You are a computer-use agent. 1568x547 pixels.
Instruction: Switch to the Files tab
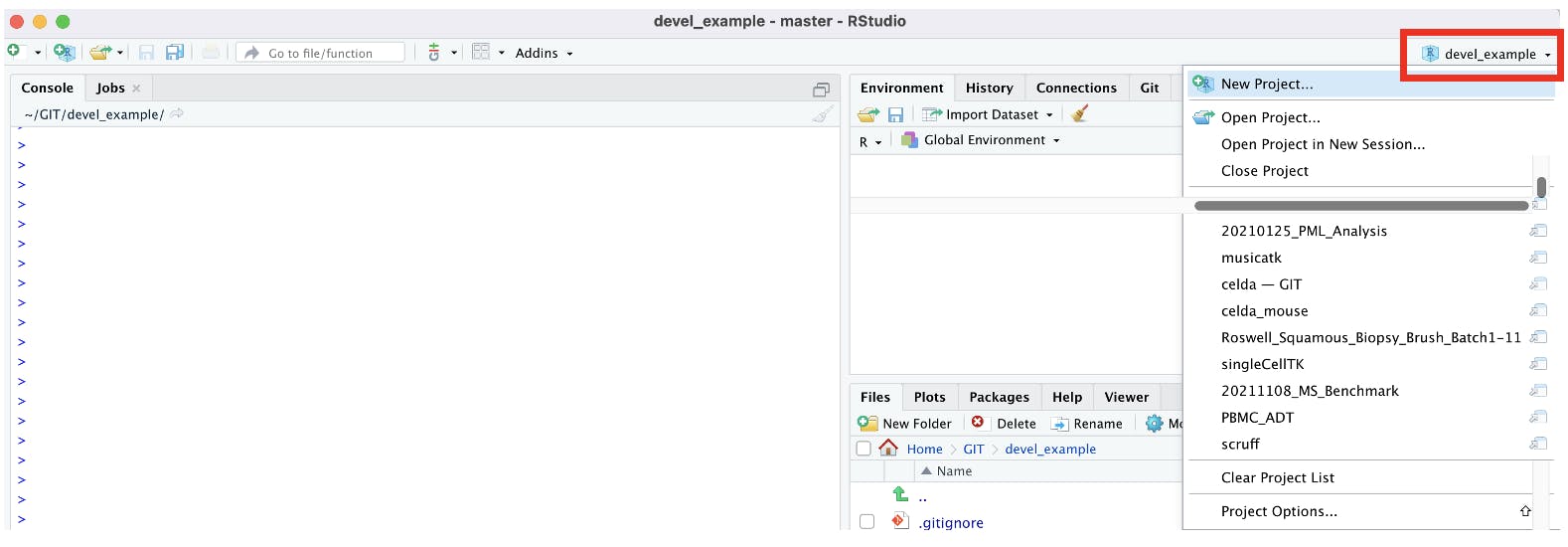(875, 397)
